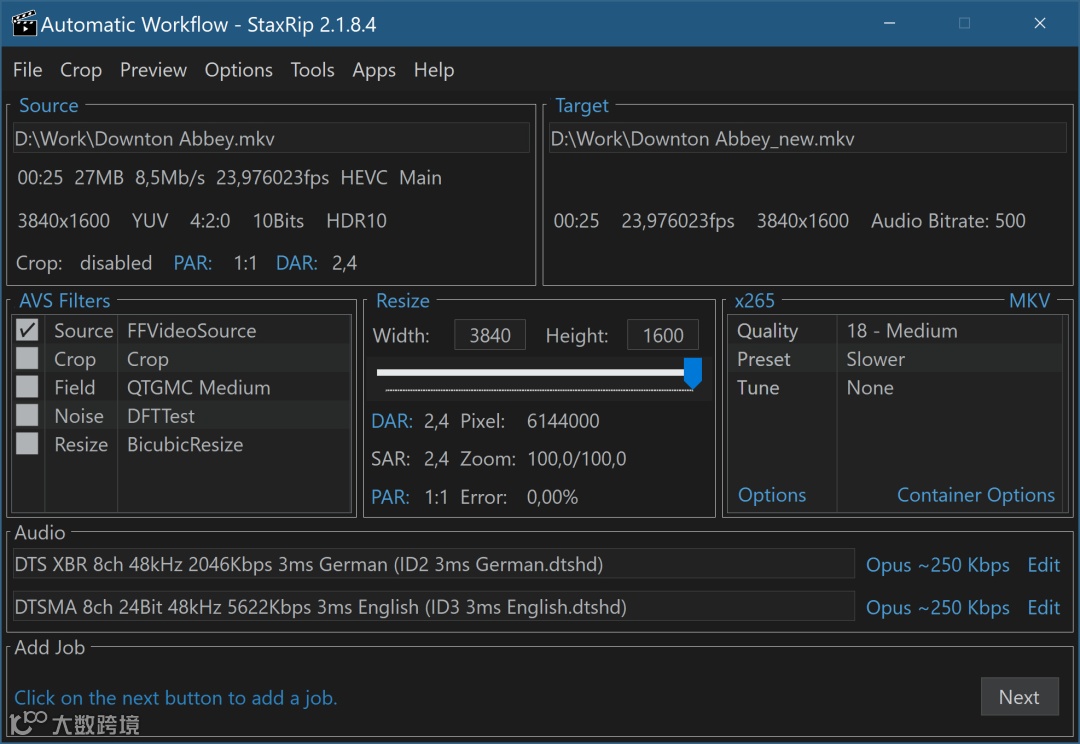The image size is (1080, 744).
Task: Enable the Crop filter checkbox
Action: (28, 359)
